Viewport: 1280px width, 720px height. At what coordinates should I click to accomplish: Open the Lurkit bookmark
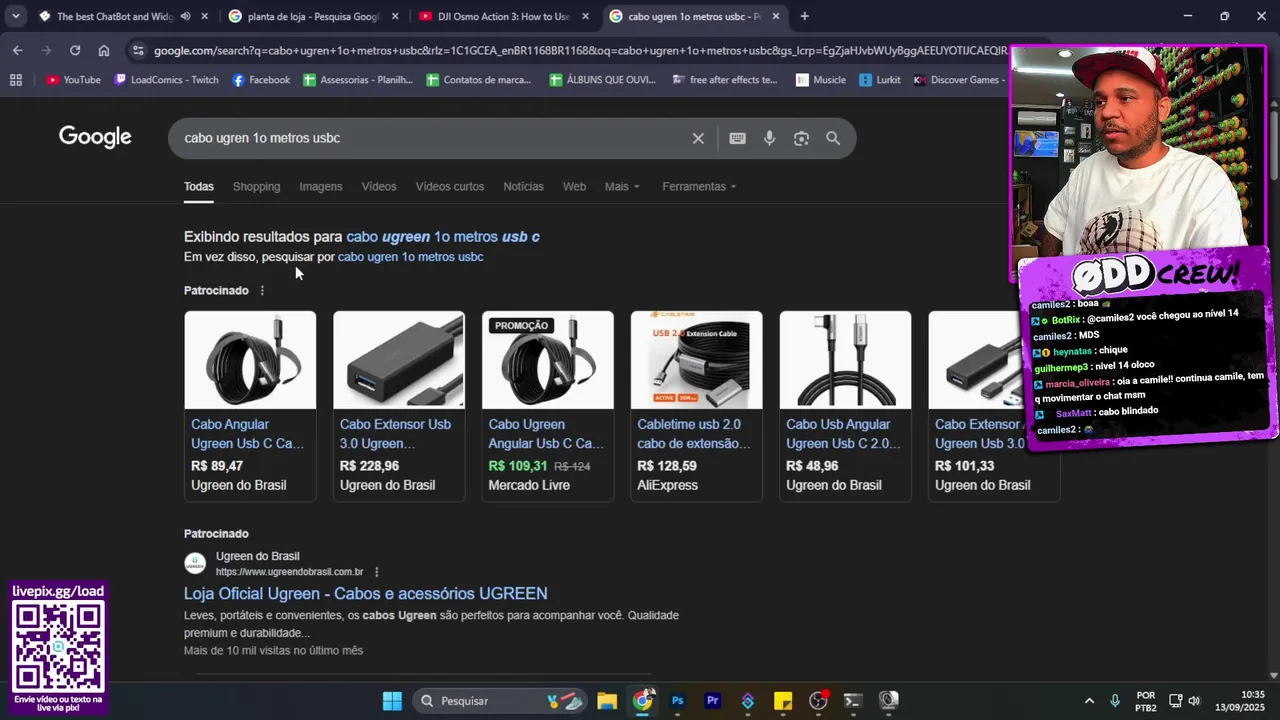[x=879, y=80]
